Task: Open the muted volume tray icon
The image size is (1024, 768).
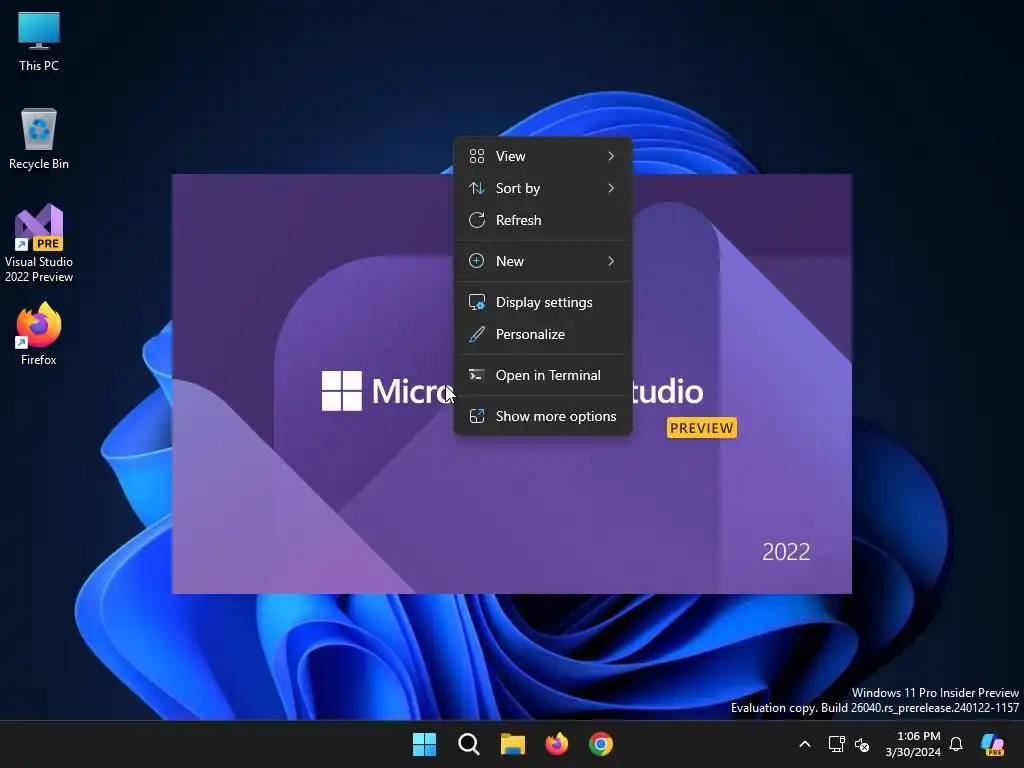Action: [x=862, y=744]
